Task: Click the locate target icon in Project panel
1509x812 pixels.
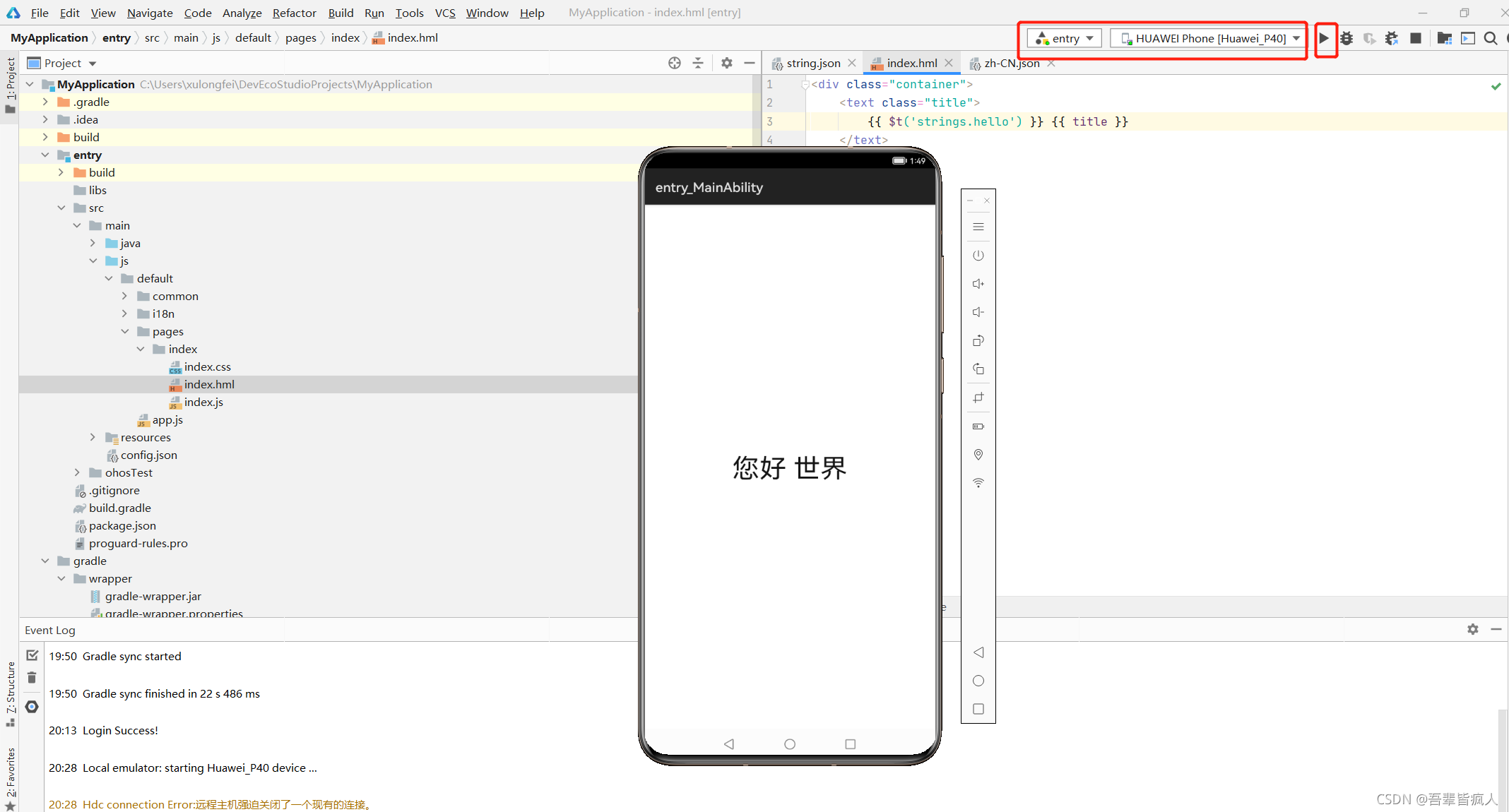Action: point(675,63)
